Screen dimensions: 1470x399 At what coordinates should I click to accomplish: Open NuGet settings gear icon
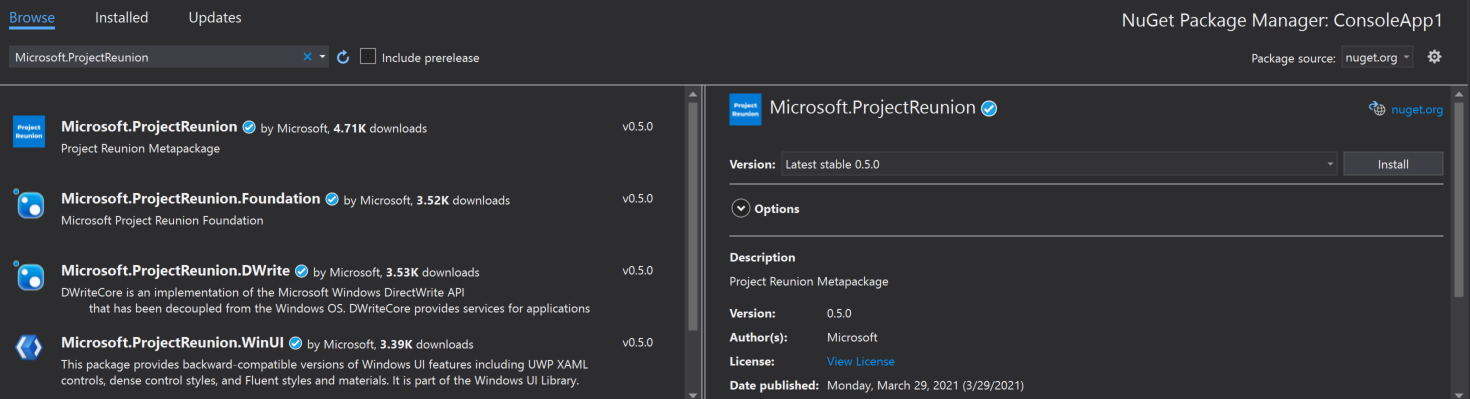[1434, 57]
